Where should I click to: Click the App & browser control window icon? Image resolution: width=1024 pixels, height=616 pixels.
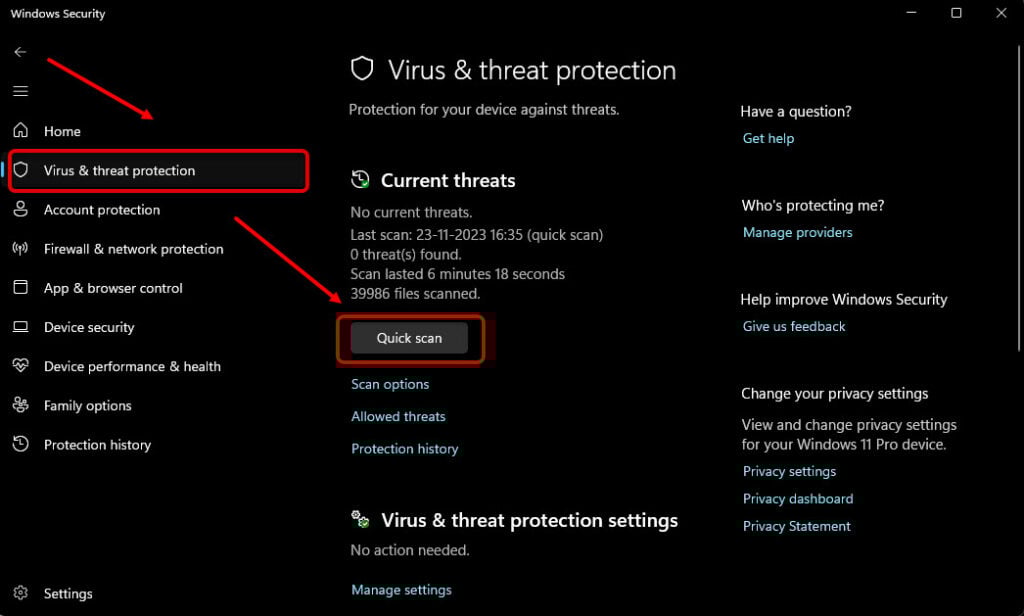(20, 287)
